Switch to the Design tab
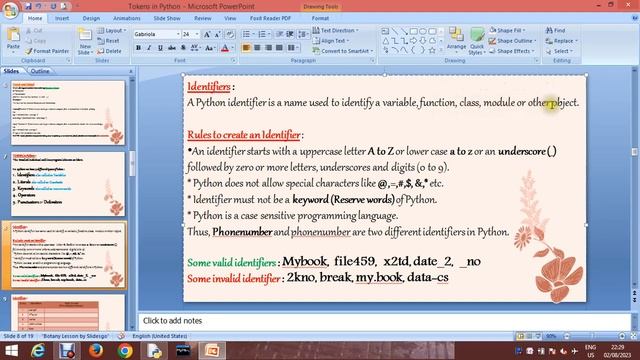640x360 pixels. pos(91,18)
